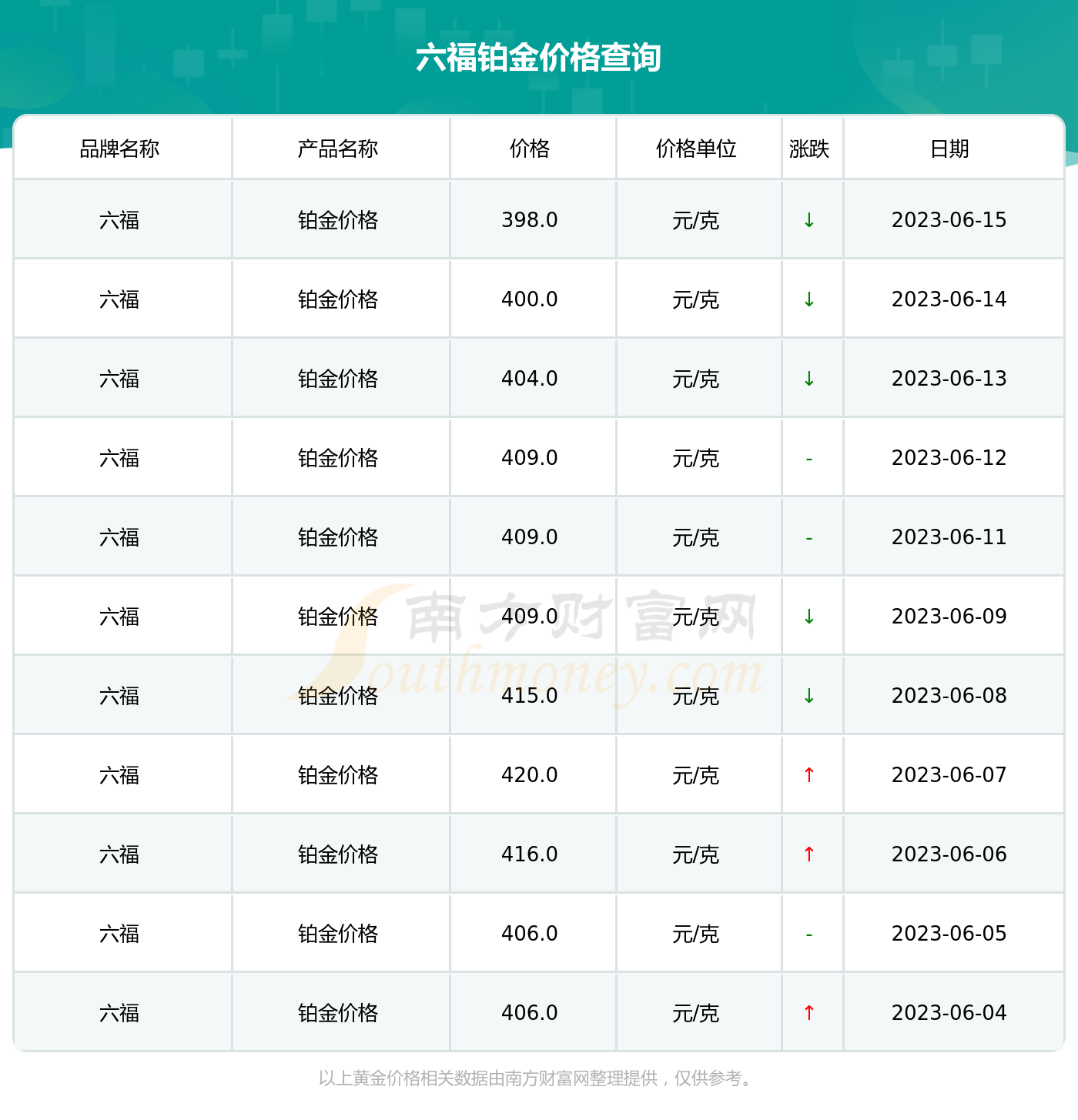The width and height of the screenshot is (1078, 1120).
Task: Click the red up arrow for 2023-06-06
Action: (x=809, y=854)
